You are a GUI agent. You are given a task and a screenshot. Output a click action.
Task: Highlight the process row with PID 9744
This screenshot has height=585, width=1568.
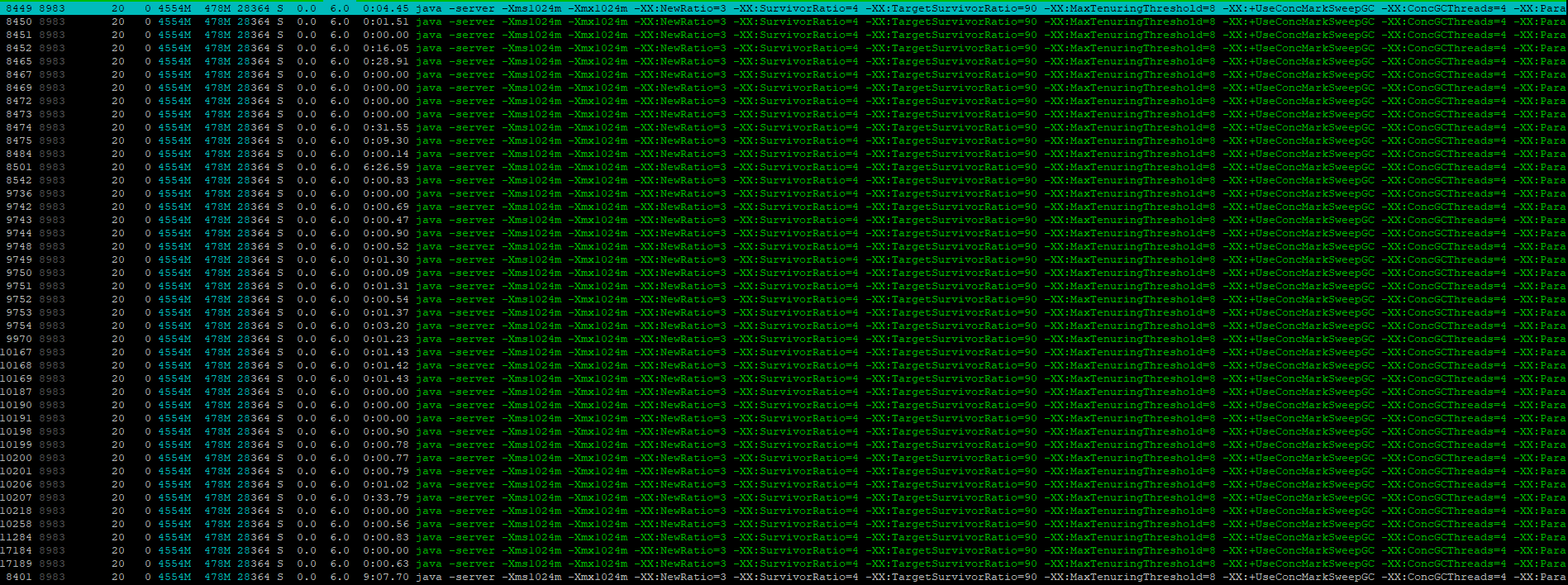pos(784,233)
